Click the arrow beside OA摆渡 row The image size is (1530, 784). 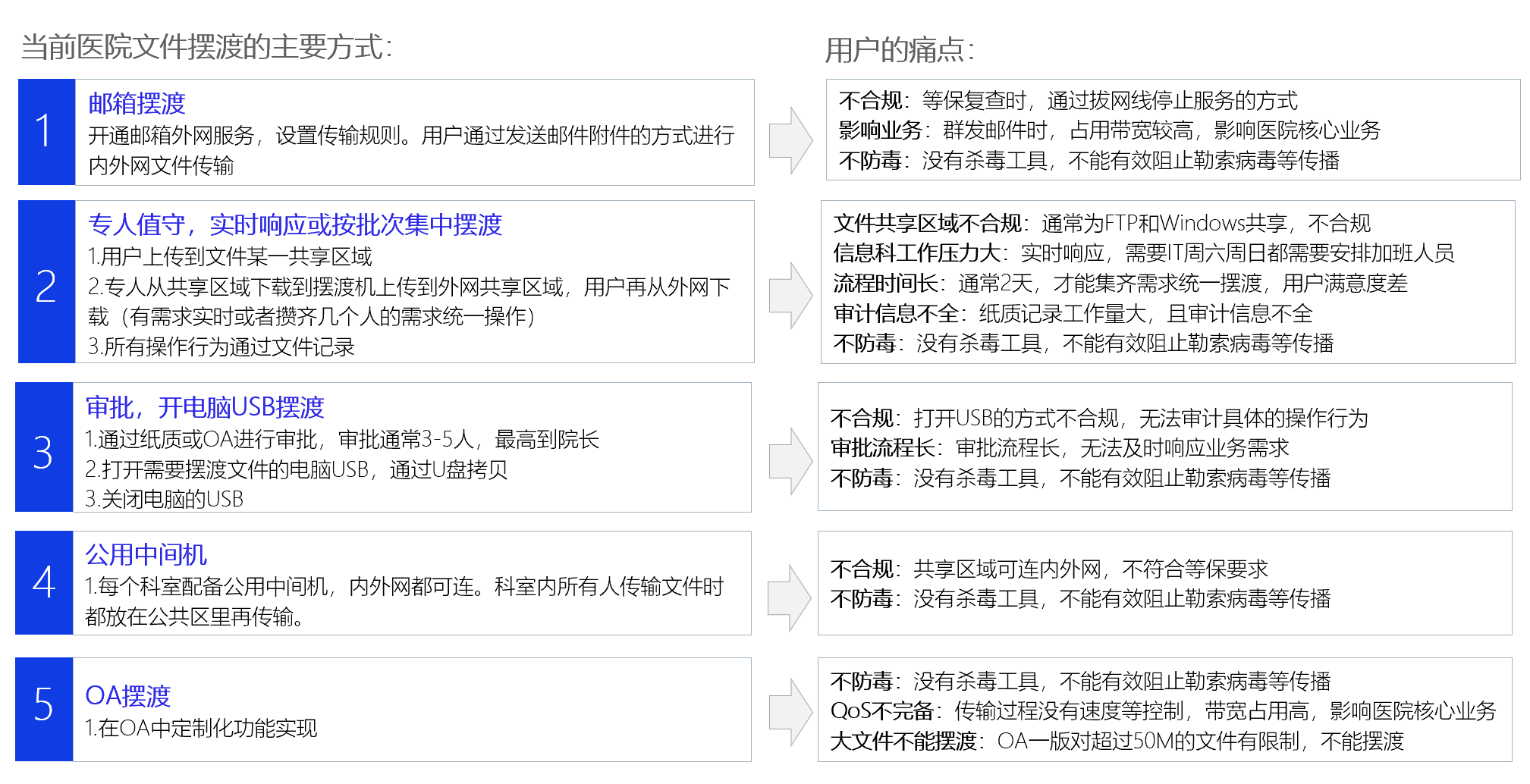[790, 712]
